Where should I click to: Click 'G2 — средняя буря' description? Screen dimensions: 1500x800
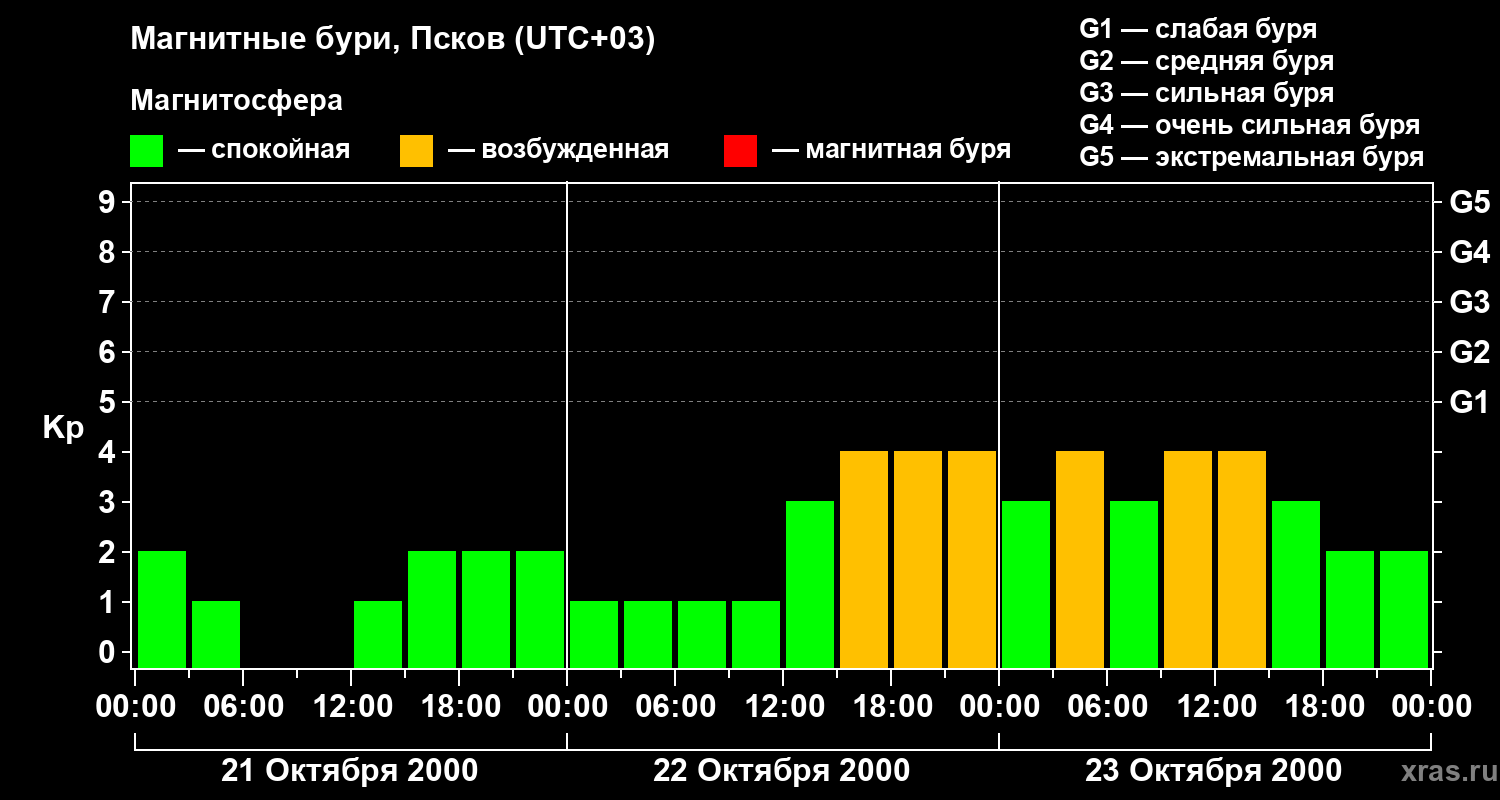pyautogui.click(x=1206, y=61)
